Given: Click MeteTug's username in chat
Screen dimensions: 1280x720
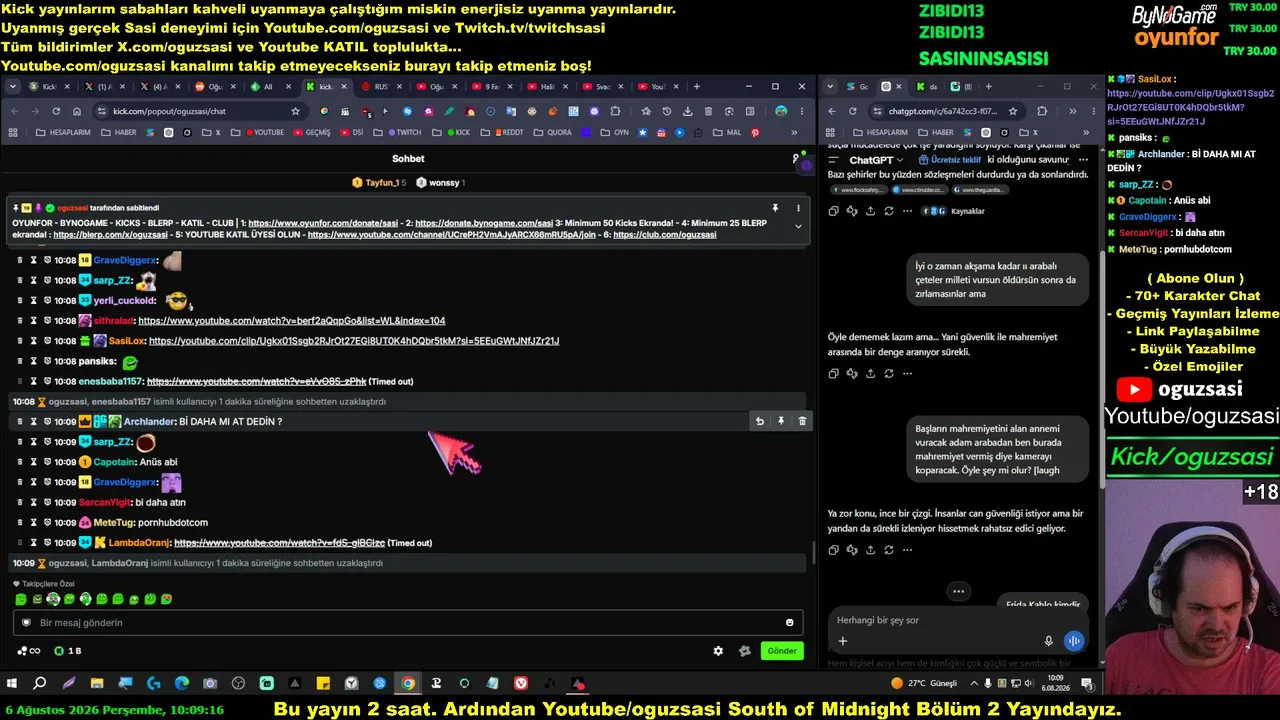Looking at the screenshot, I should (114, 522).
